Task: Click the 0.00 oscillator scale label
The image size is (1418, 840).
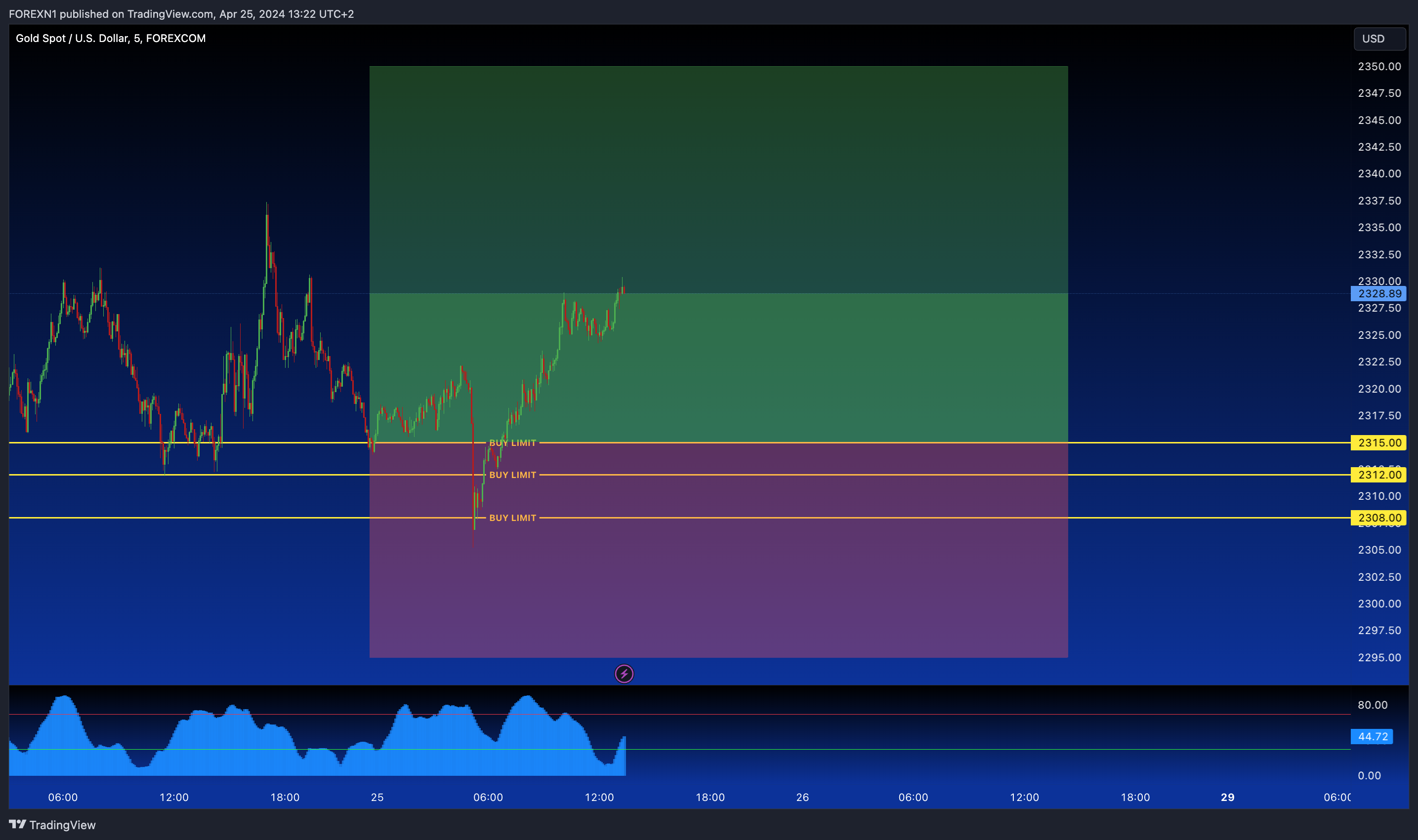Action: (1369, 775)
